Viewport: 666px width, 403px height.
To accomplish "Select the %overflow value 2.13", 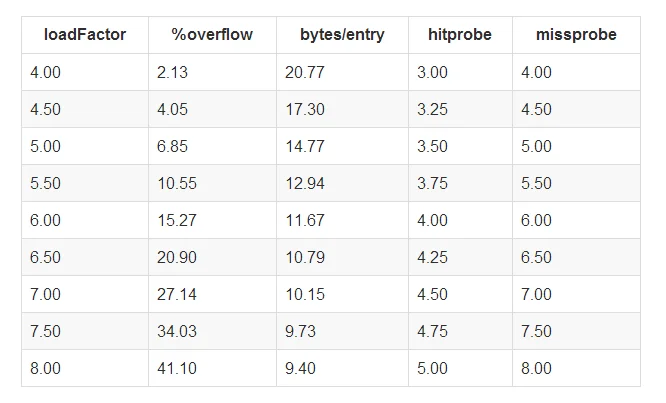I will click(x=172, y=72).
